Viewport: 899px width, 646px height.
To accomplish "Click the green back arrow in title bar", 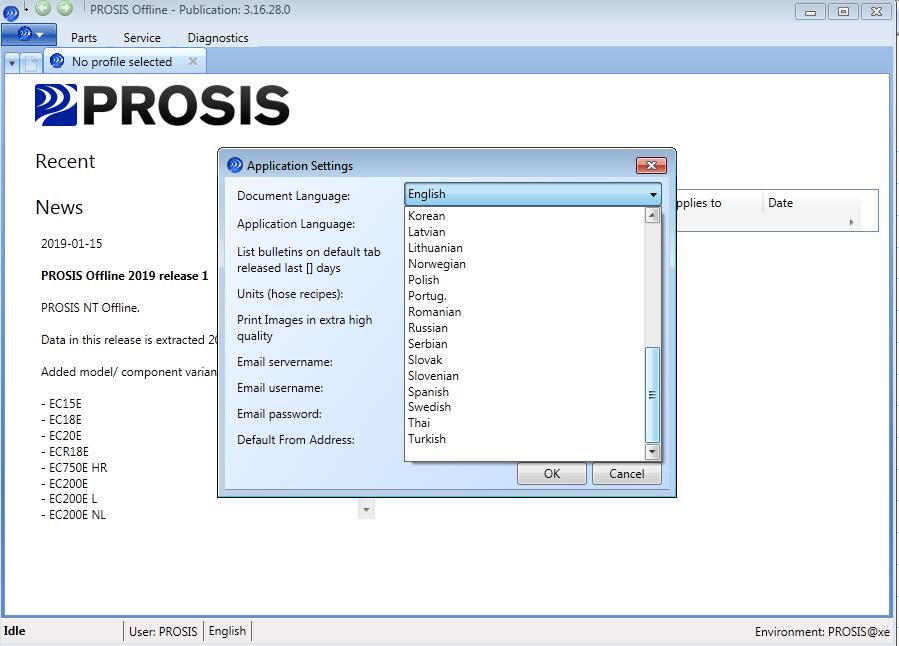I will pyautogui.click(x=43, y=8).
